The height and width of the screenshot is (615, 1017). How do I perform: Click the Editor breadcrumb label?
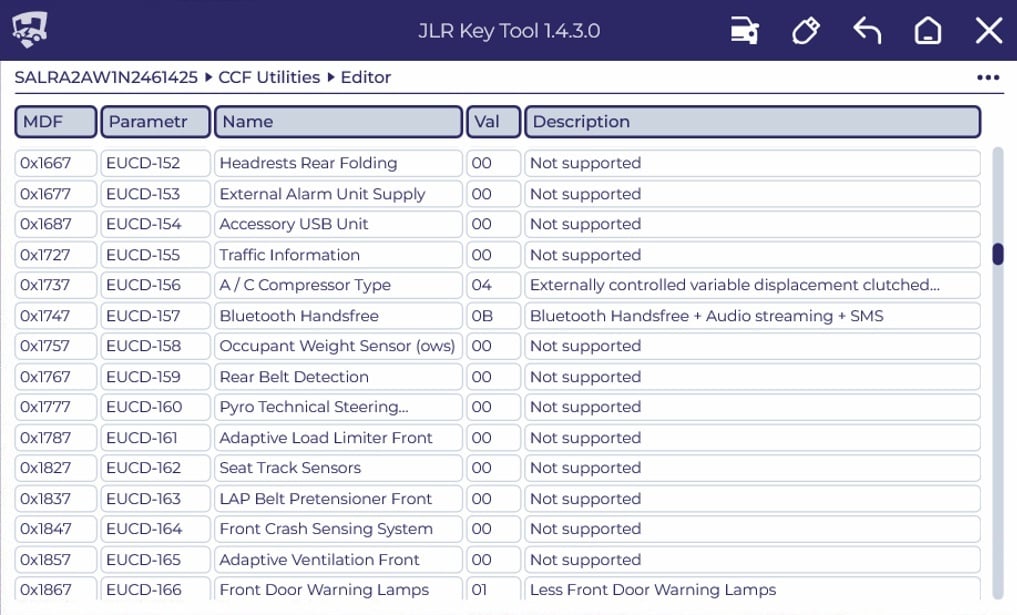(x=365, y=77)
